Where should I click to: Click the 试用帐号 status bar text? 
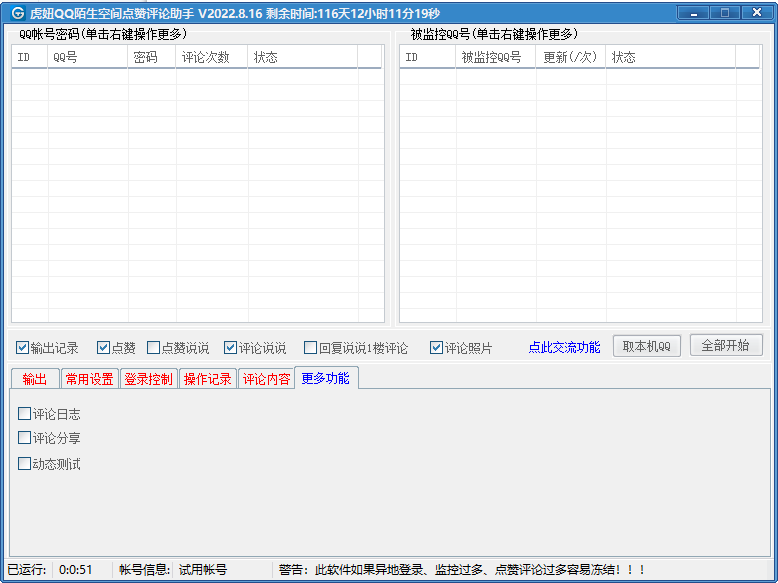click(x=203, y=570)
